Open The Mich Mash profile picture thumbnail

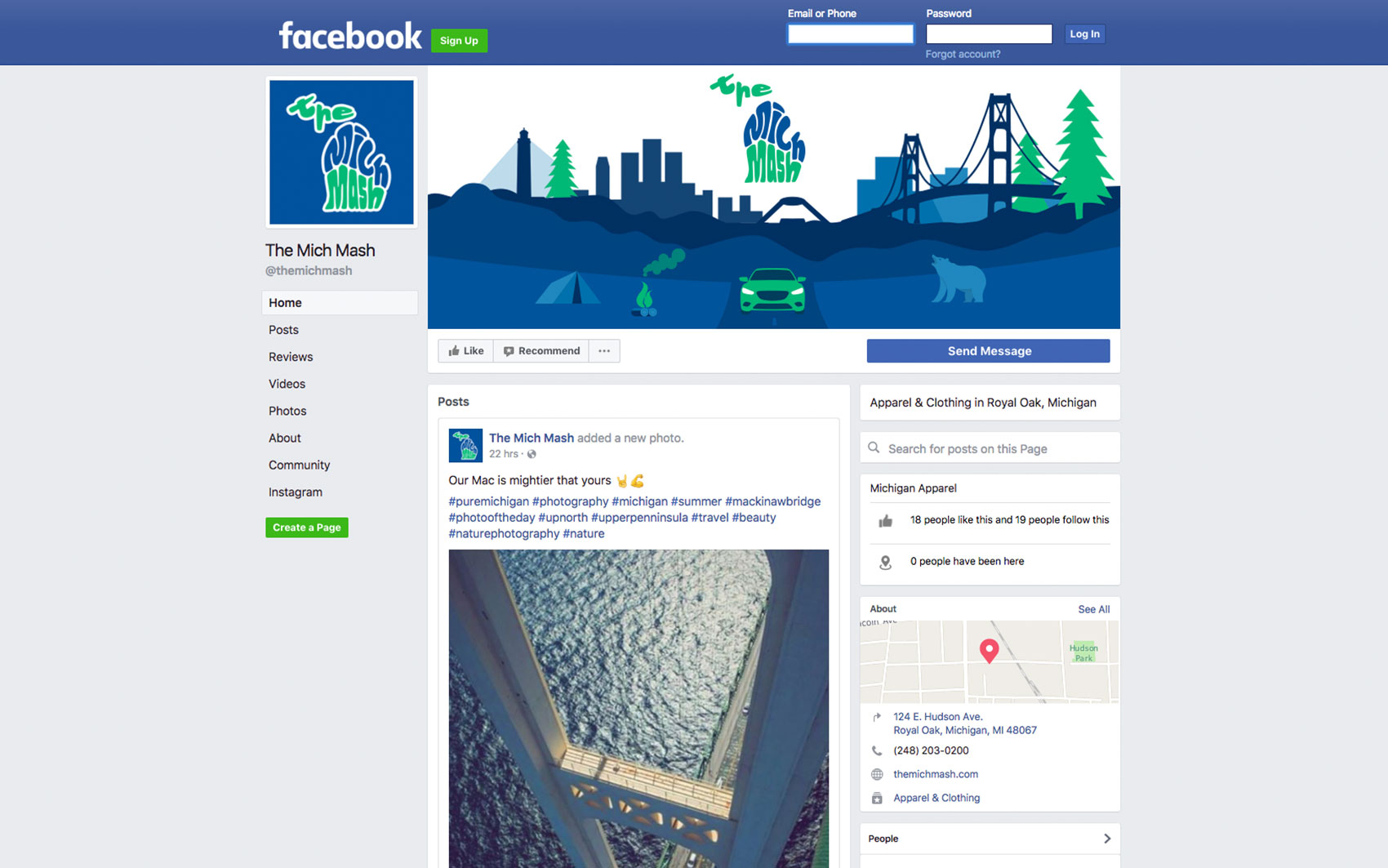pyautogui.click(x=341, y=152)
